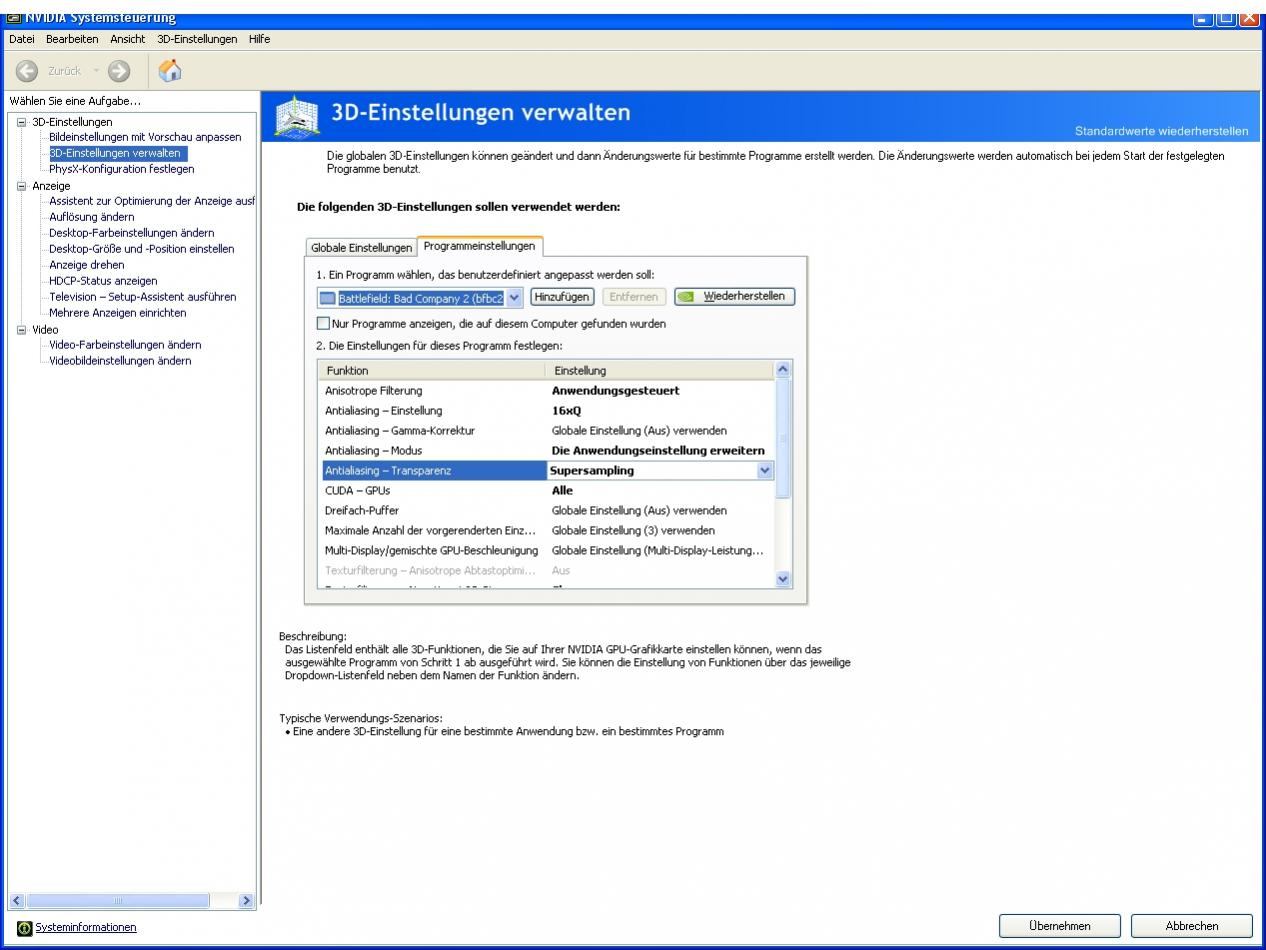The height and width of the screenshot is (950, 1266).
Task: Click the Wiederherstellen button
Action: tap(736, 297)
